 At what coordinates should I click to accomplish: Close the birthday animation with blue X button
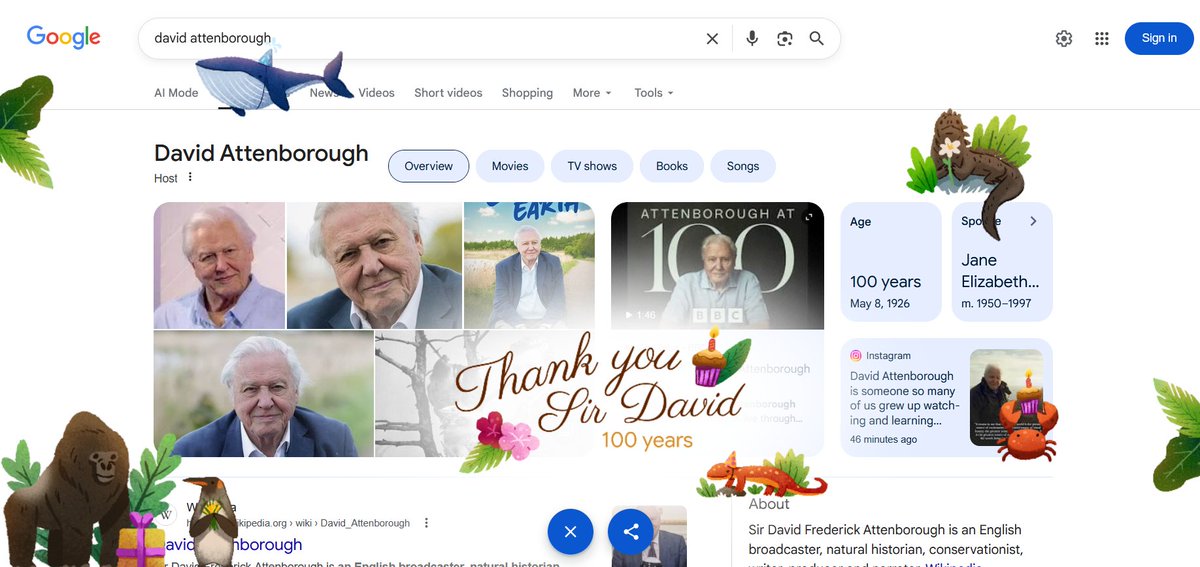(570, 531)
